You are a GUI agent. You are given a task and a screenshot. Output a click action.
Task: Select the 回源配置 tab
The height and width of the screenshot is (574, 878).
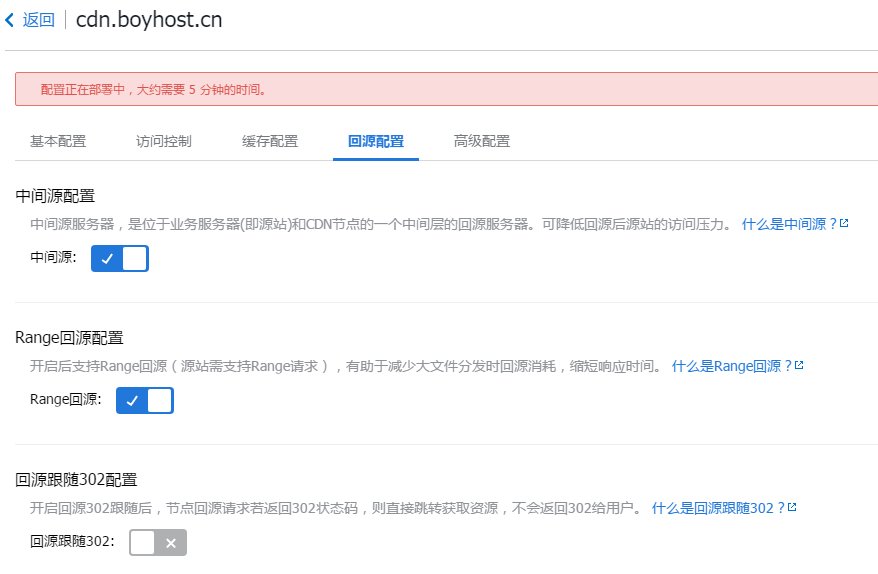376,141
